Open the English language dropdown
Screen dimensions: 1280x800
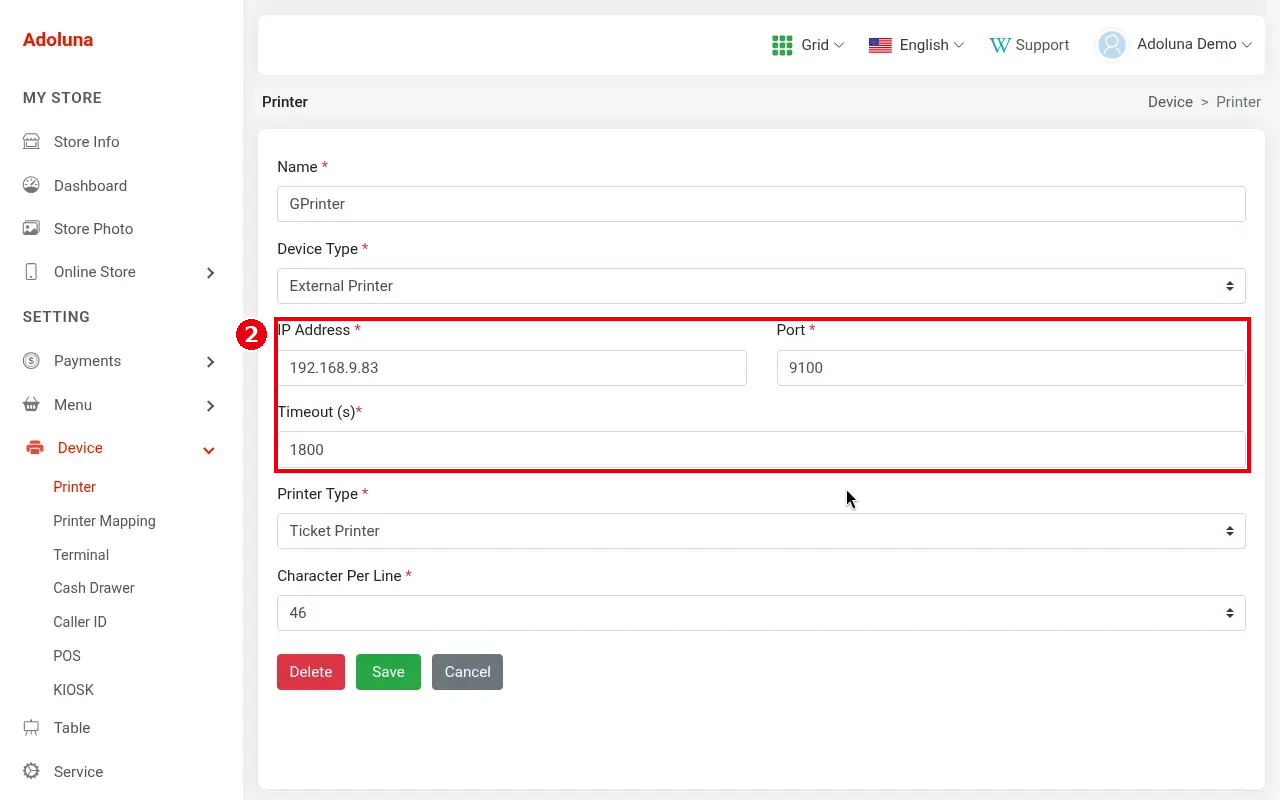pos(916,45)
